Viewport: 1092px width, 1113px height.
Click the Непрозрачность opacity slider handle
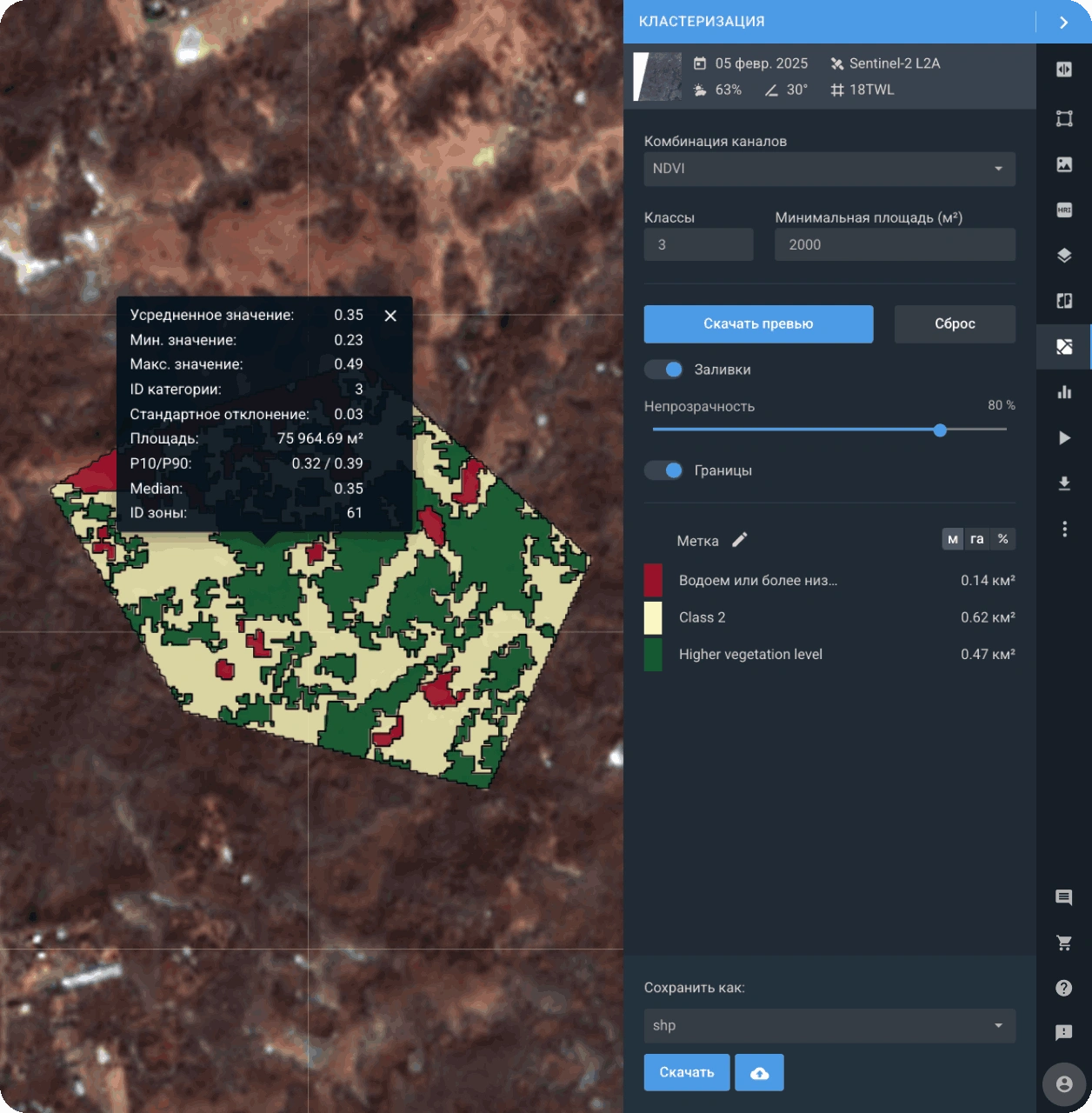click(x=940, y=430)
